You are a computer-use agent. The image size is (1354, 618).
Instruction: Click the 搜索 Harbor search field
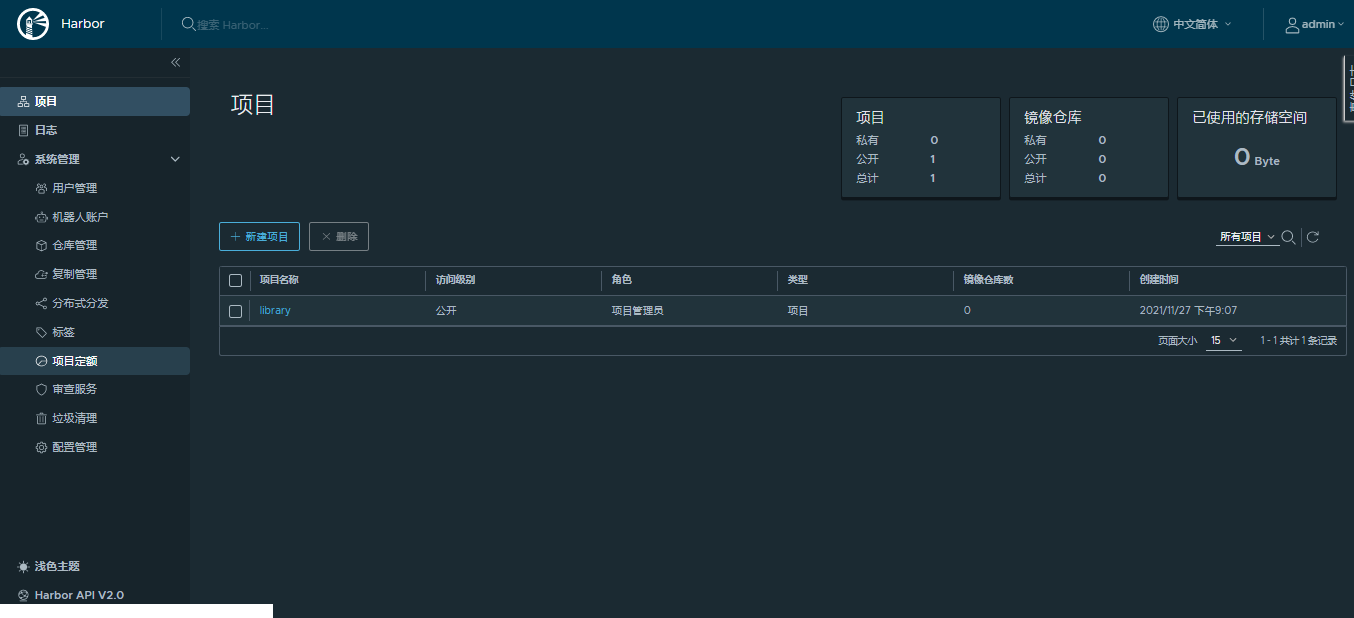pos(232,24)
